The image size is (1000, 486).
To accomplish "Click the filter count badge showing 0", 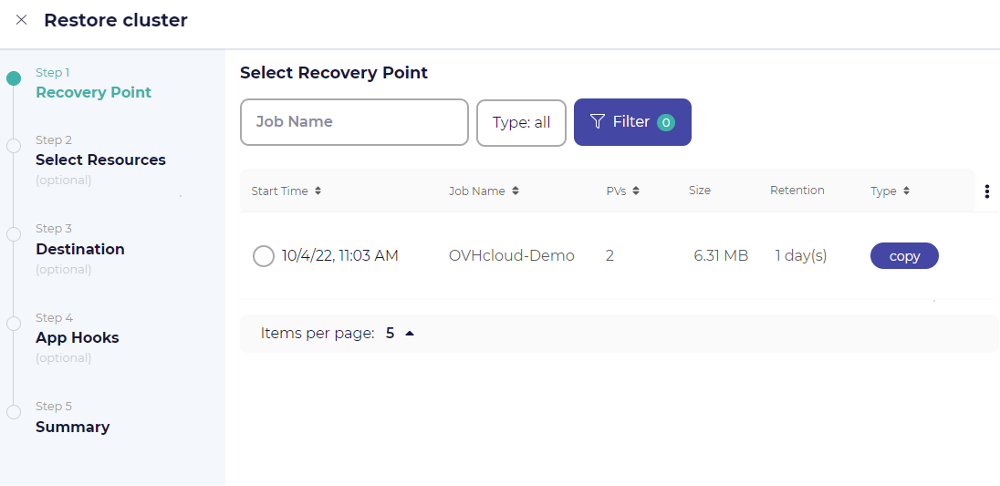I will [666, 122].
